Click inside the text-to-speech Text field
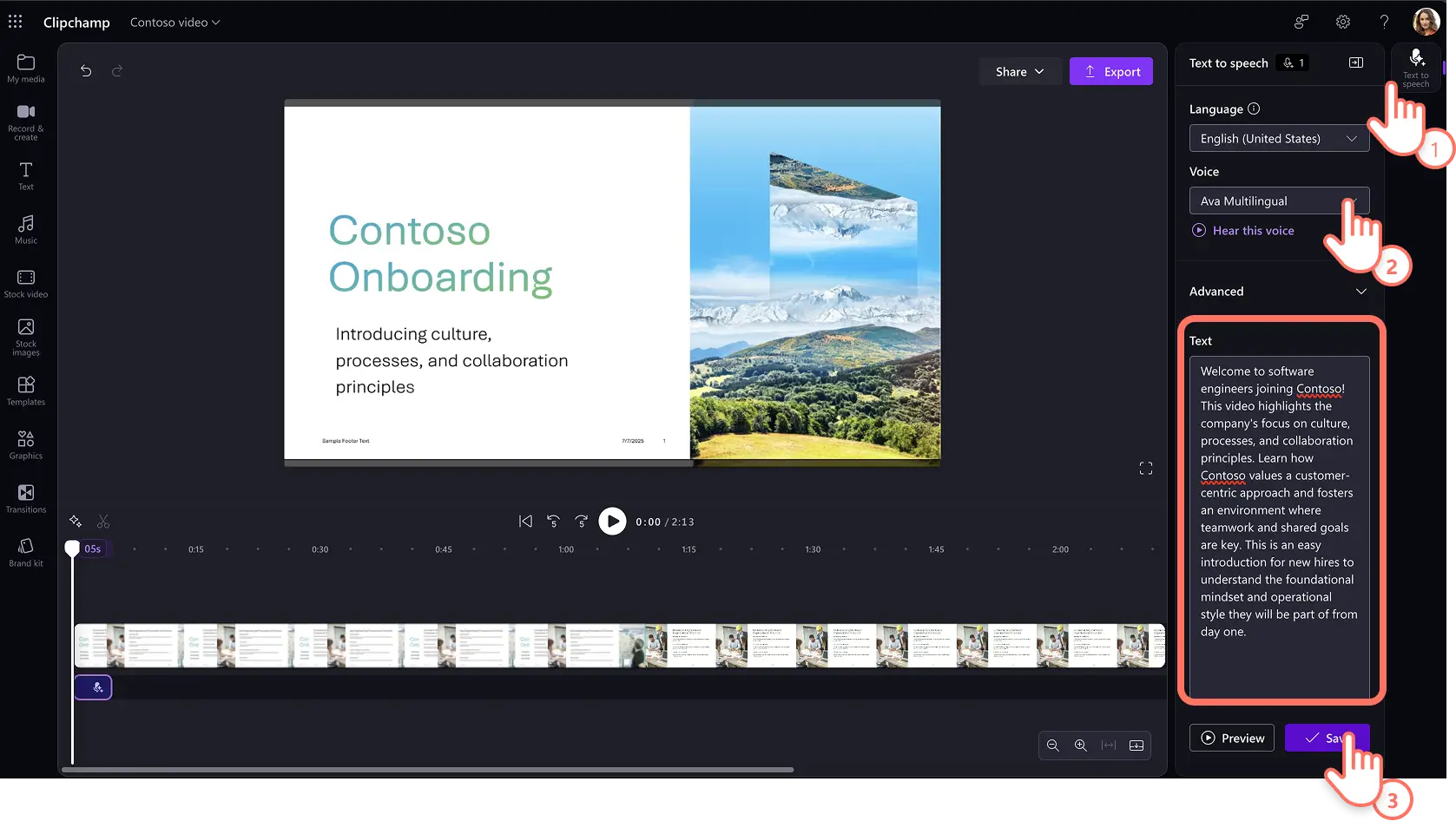The width and height of the screenshot is (1456, 821). pyautogui.click(x=1279, y=527)
